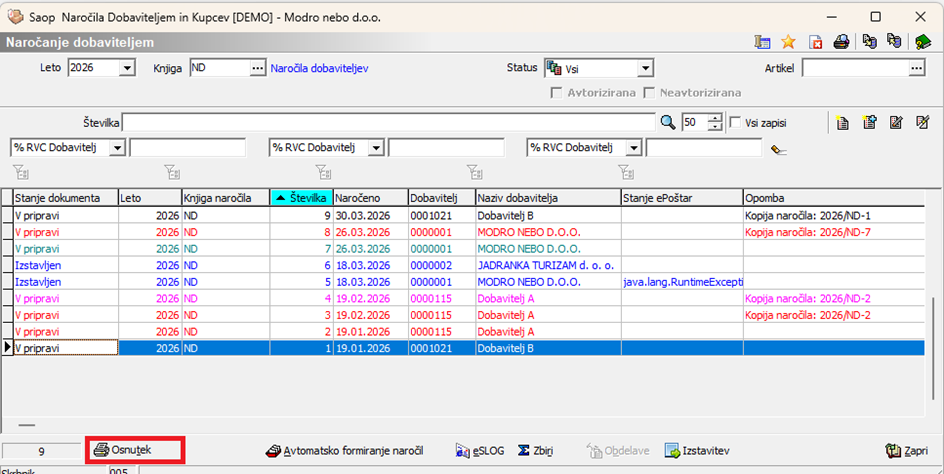Click Dobavitelj B in the highlighted row

pyautogui.click(x=548, y=348)
